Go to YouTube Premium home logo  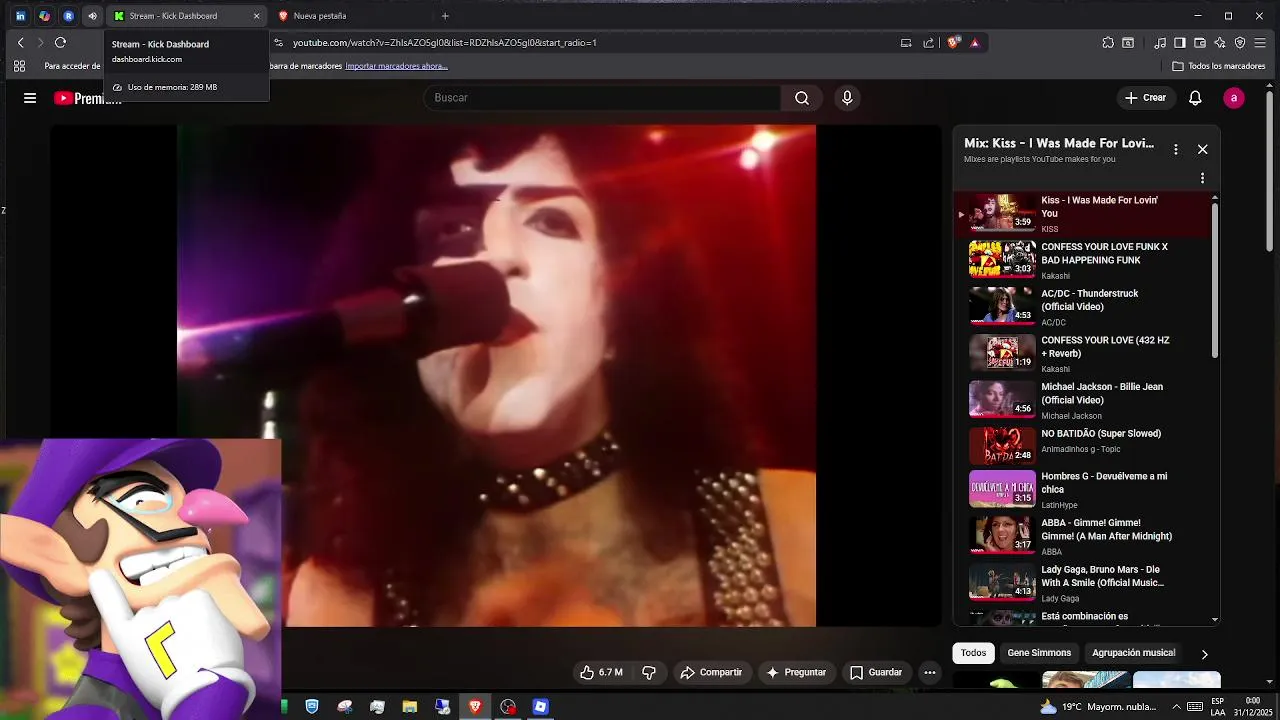[88, 98]
